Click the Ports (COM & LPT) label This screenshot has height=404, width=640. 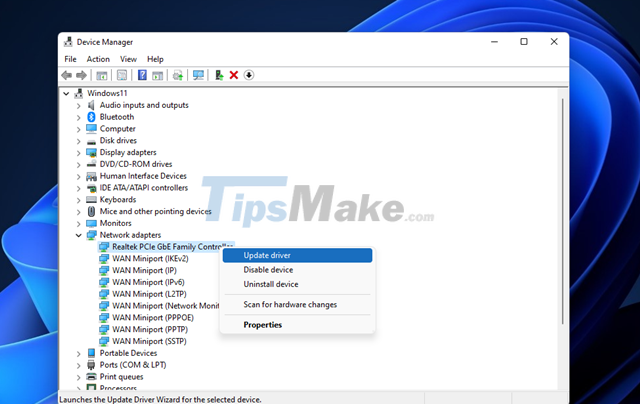[133, 365]
